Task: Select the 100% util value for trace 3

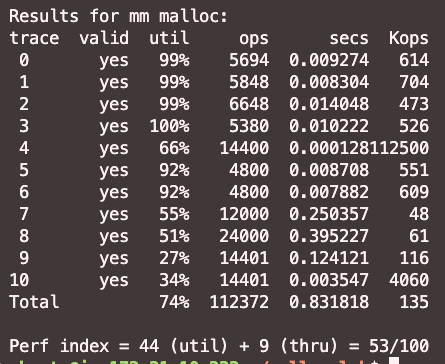Action: (x=169, y=126)
